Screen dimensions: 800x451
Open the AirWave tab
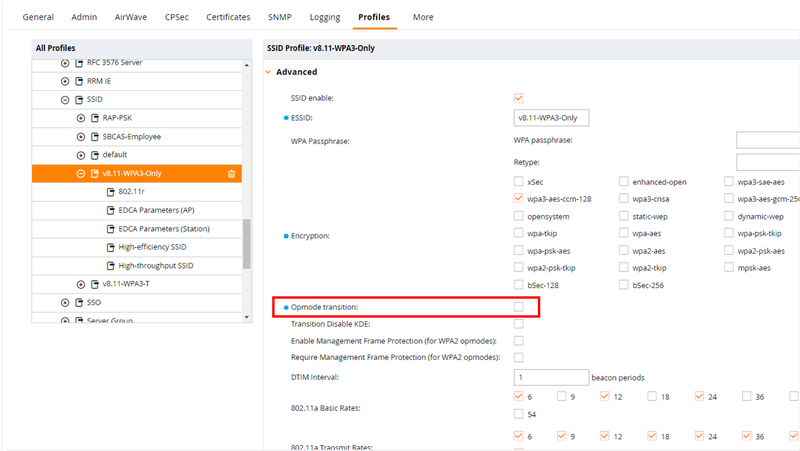[131, 17]
